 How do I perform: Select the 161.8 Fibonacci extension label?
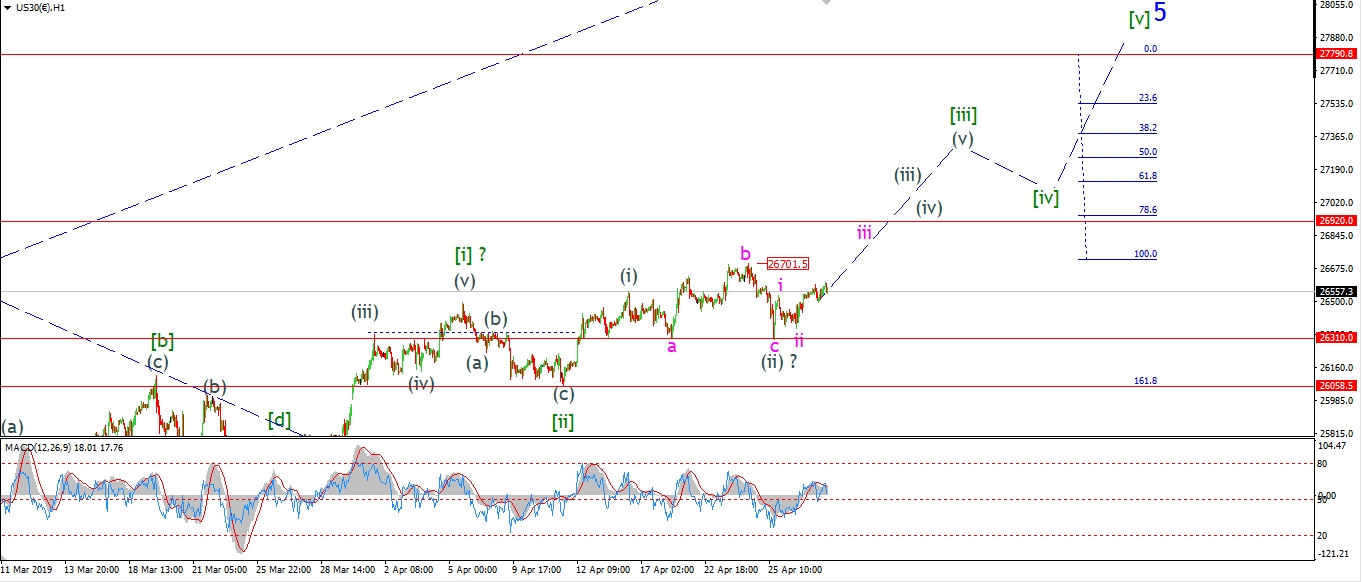(1145, 381)
